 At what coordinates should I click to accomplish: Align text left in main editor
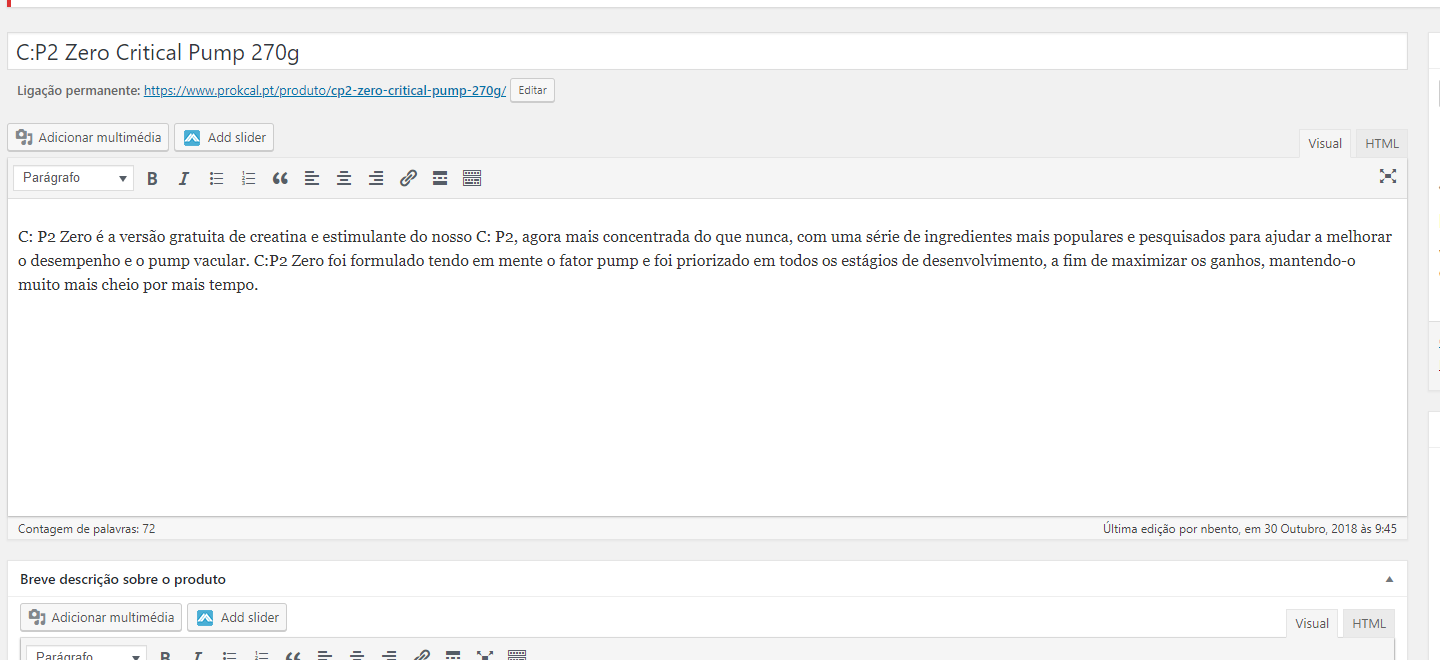[312, 178]
